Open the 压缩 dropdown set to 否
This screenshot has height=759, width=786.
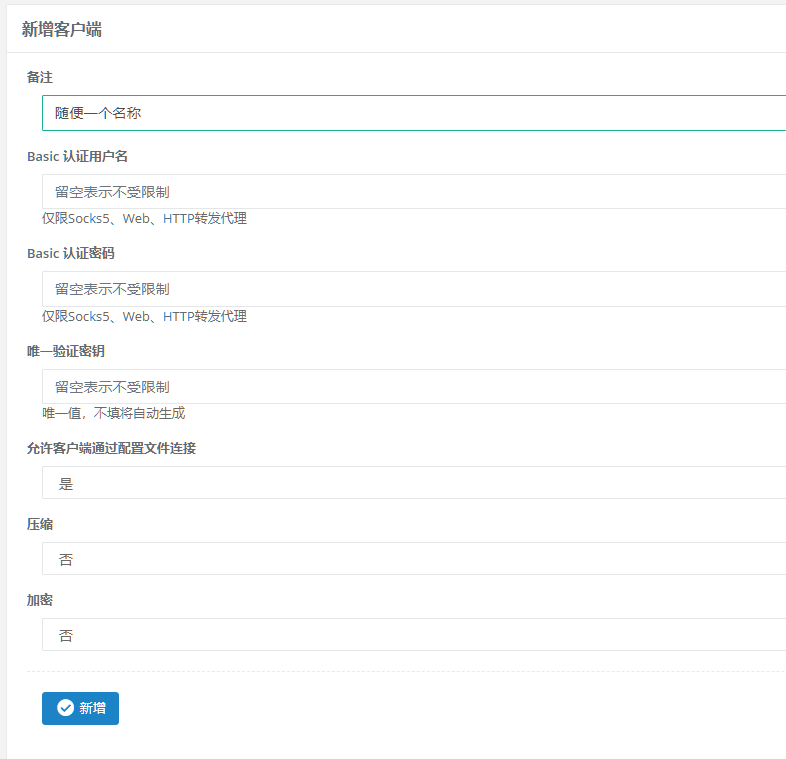(x=414, y=558)
